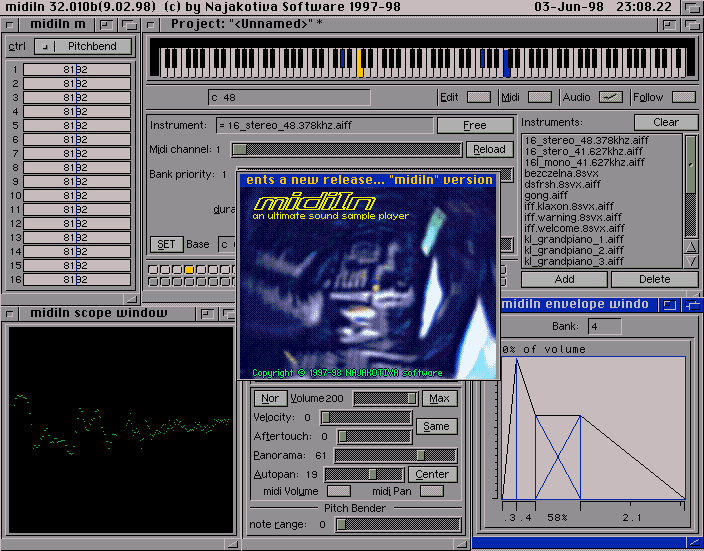Click channel 1 pitchbend slider showing 8192
704x551 pixels.
(x=77, y=70)
